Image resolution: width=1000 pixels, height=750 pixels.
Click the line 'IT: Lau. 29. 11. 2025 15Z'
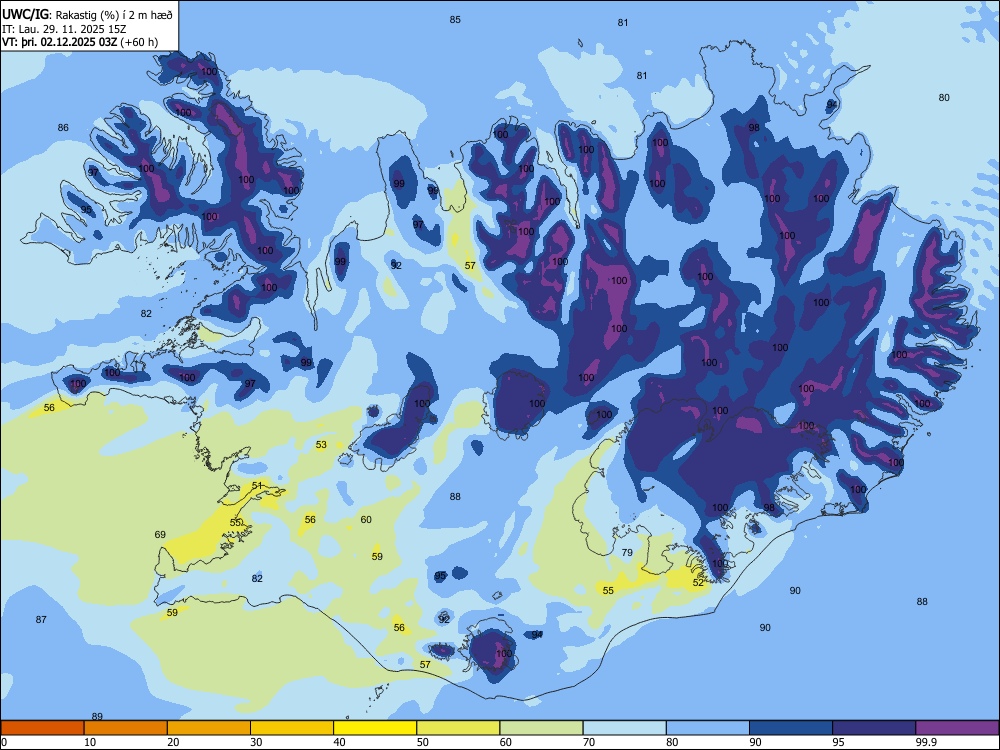66,29
